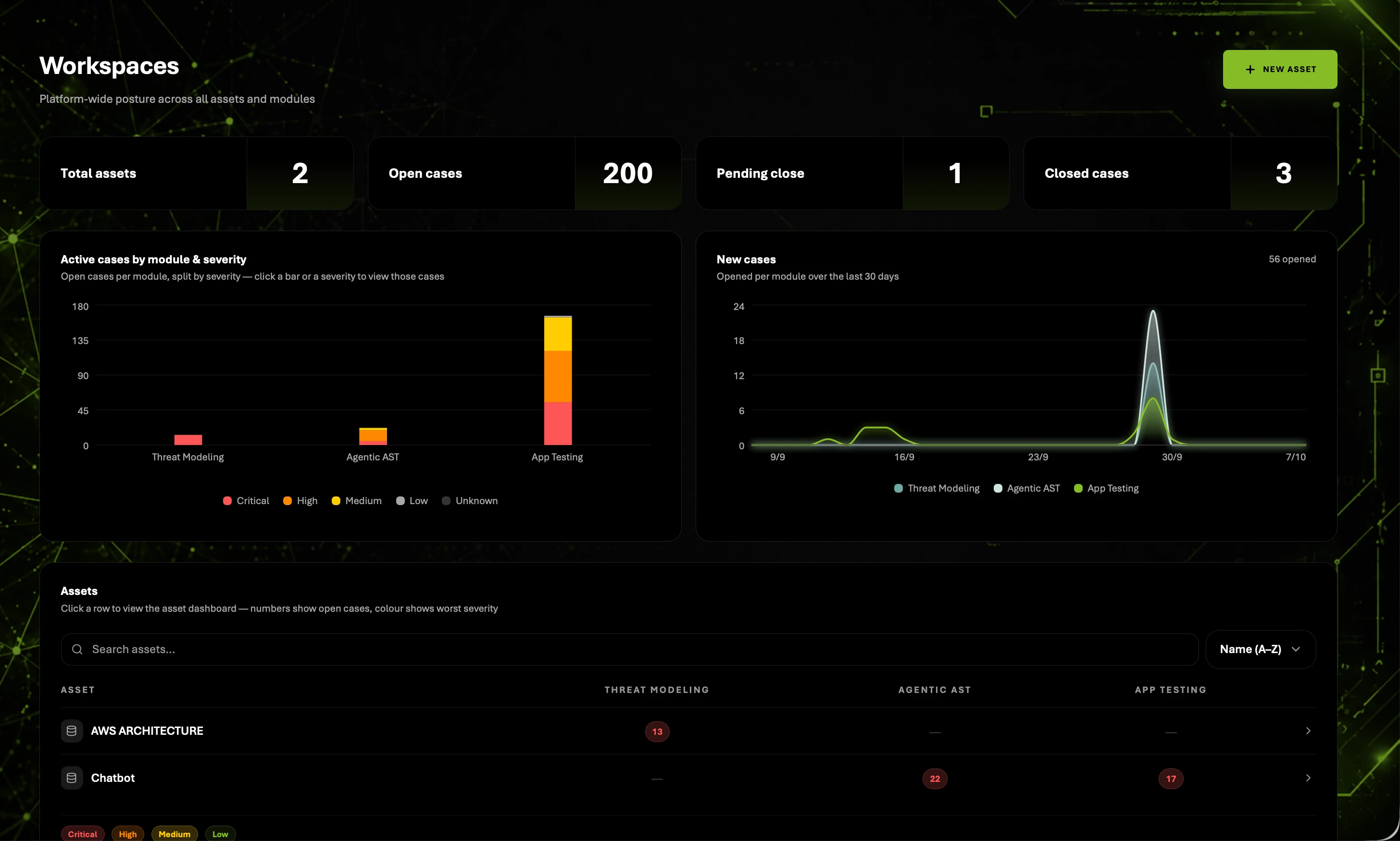Open the Pending close stat card
Screen dimensions: 1400x841
(x=852, y=173)
